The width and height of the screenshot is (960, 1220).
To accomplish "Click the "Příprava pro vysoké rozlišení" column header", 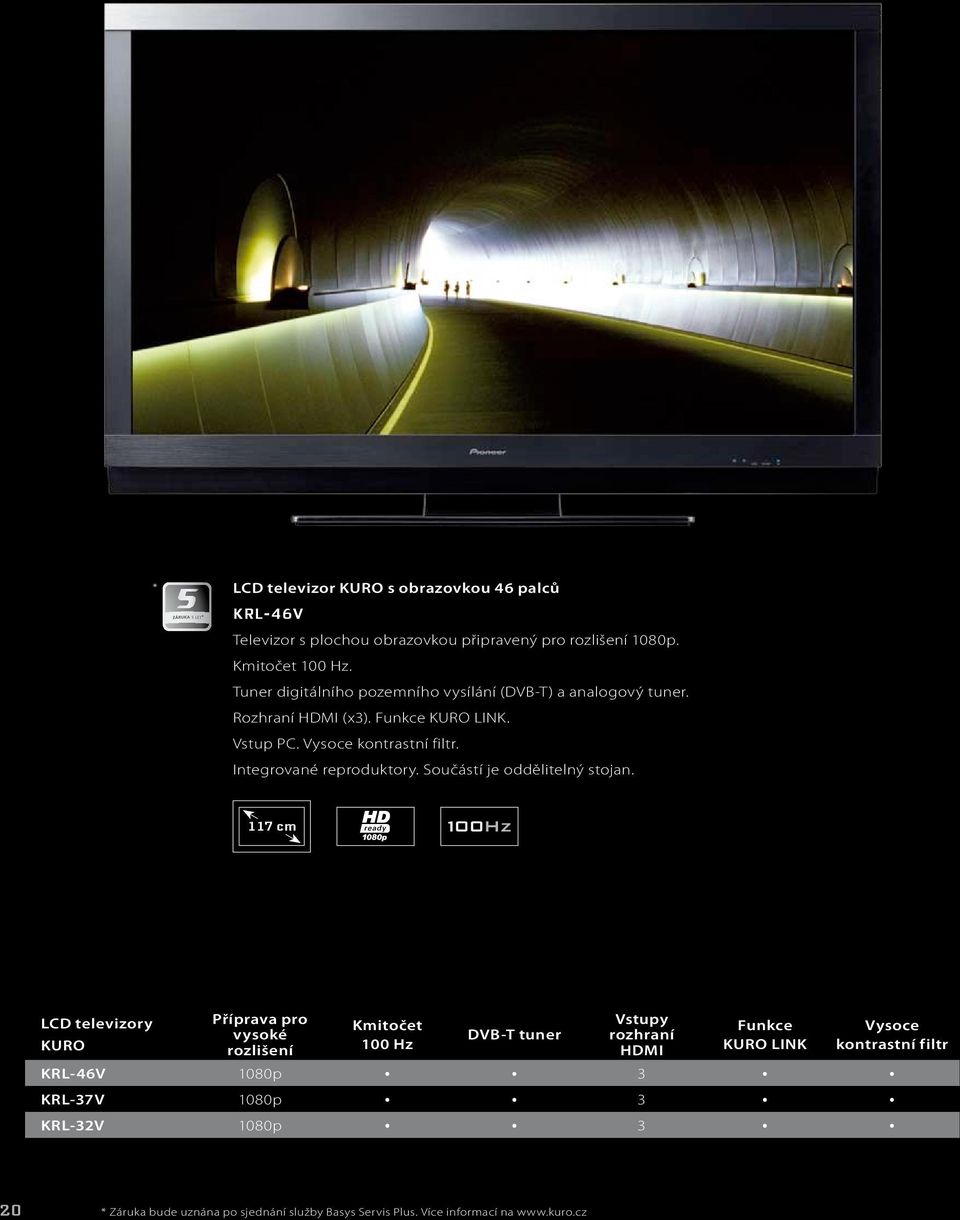I will [260, 1035].
